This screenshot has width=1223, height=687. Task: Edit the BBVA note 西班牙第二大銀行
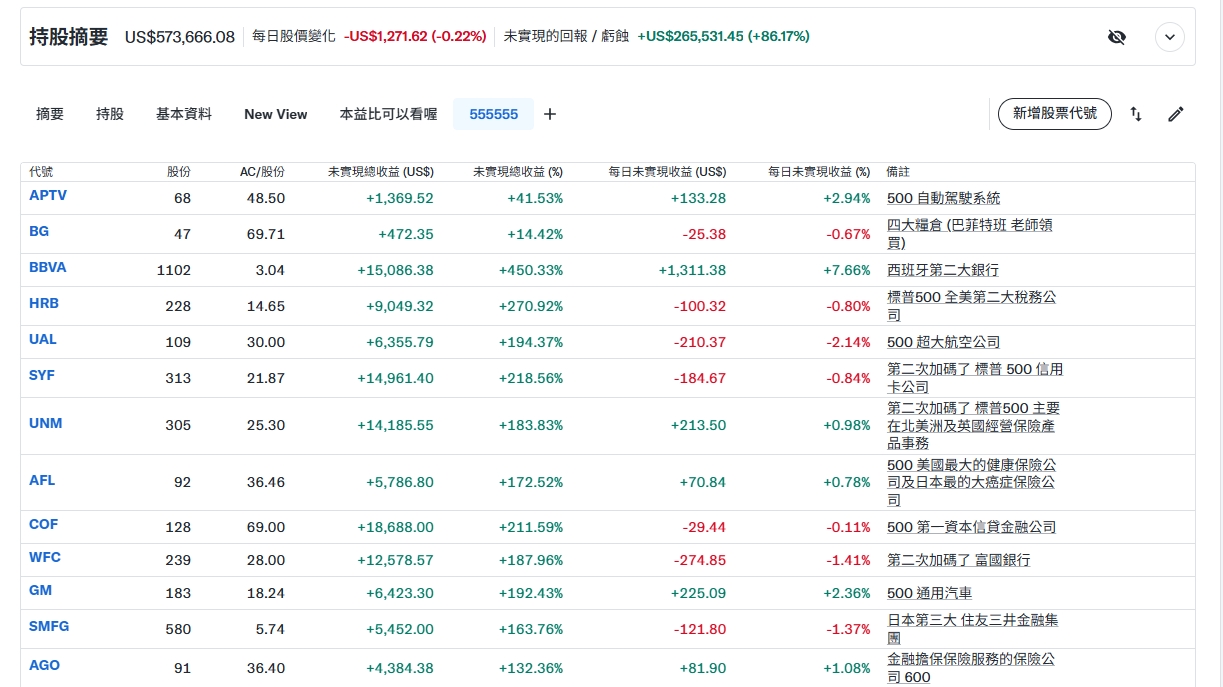(943, 270)
